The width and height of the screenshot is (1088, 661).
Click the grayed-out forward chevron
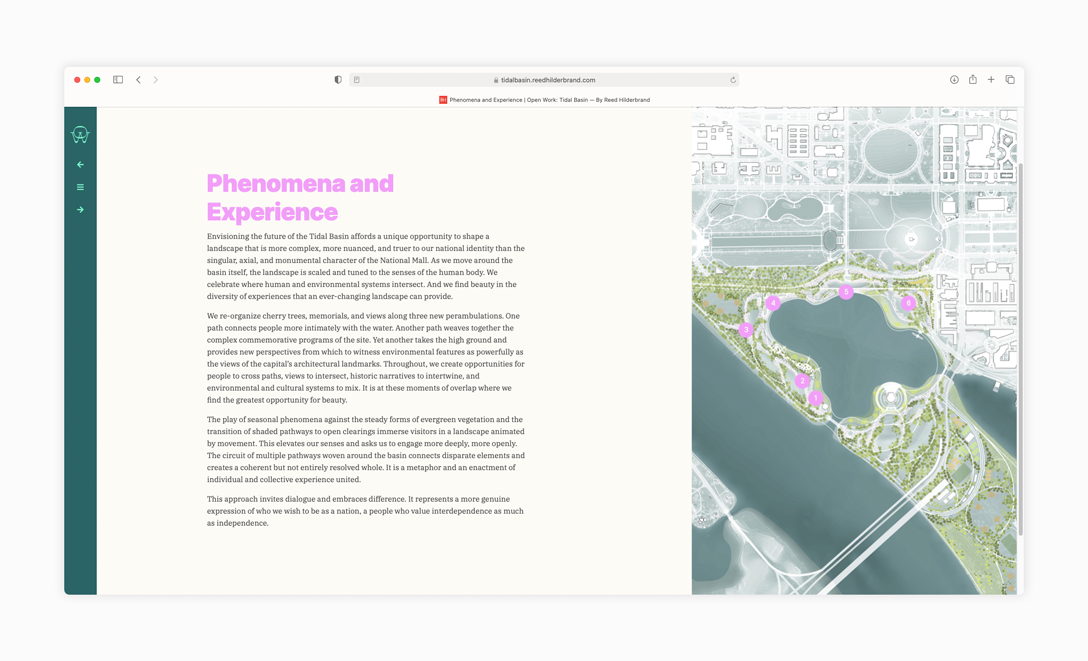157,79
